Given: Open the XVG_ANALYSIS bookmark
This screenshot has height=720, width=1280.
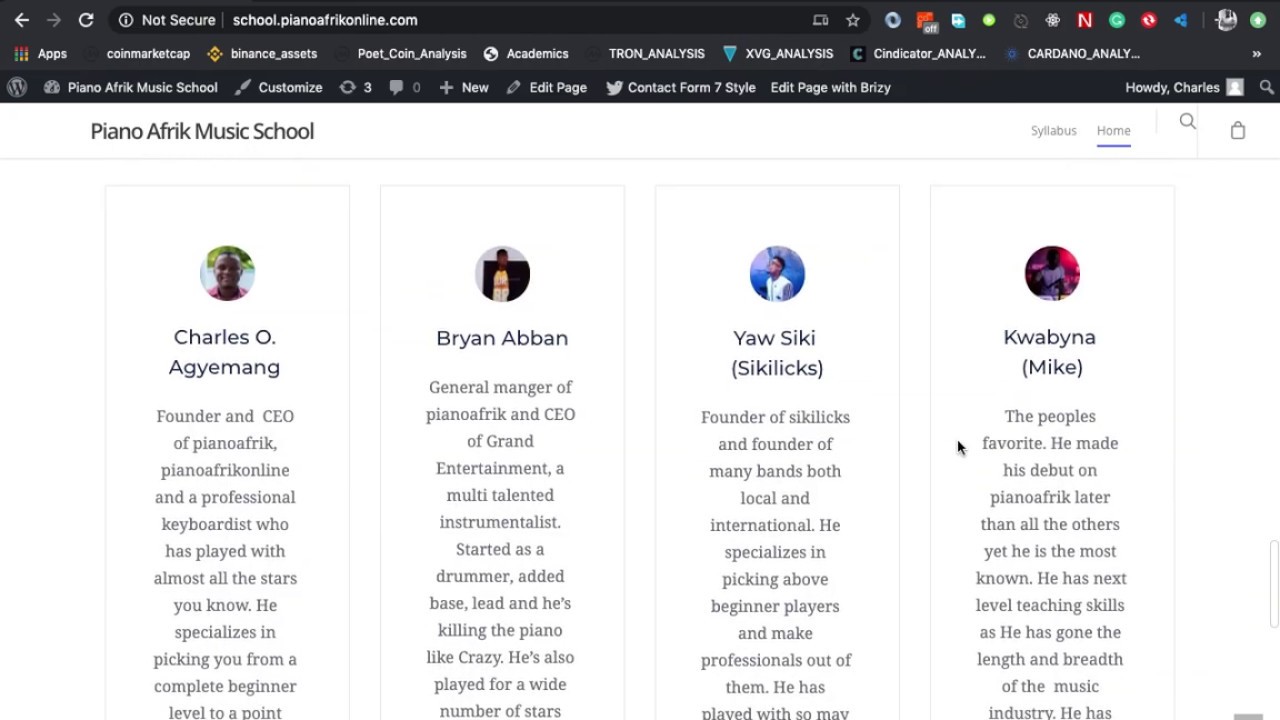Looking at the screenshot, I should pyautogui.click(x=778, y=54).
